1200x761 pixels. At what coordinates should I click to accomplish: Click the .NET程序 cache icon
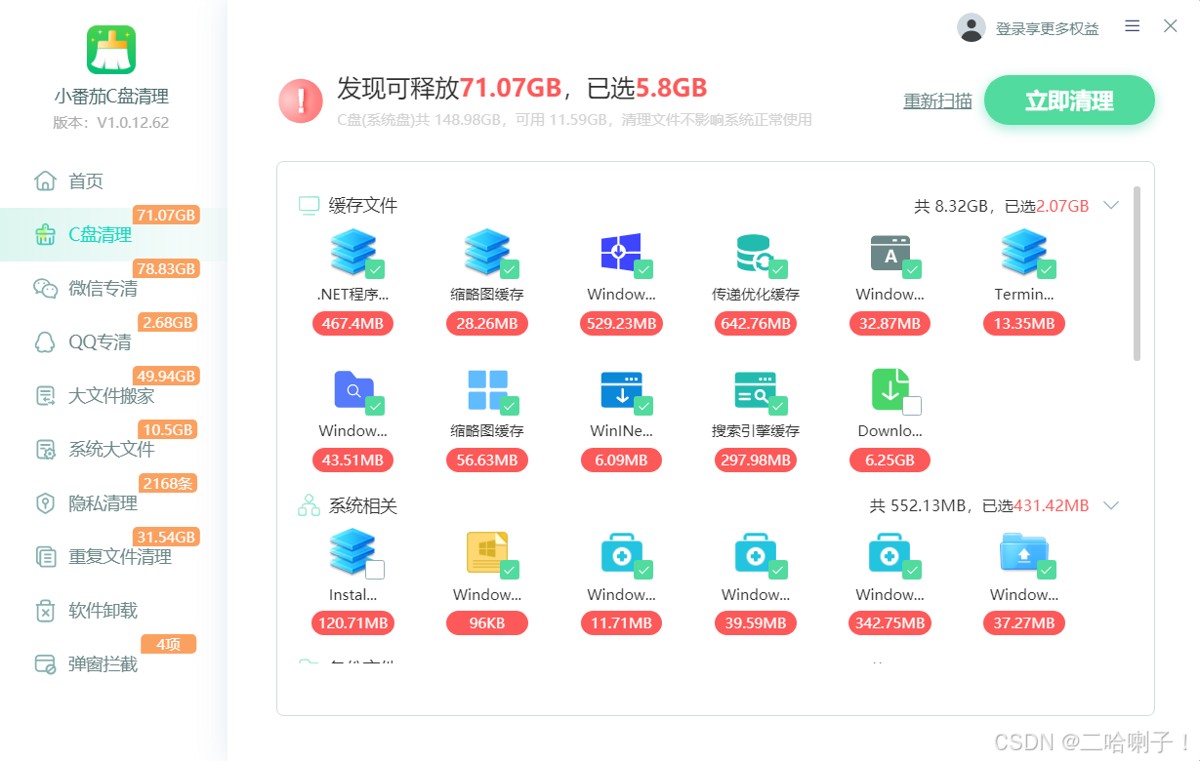coord(352,253)
